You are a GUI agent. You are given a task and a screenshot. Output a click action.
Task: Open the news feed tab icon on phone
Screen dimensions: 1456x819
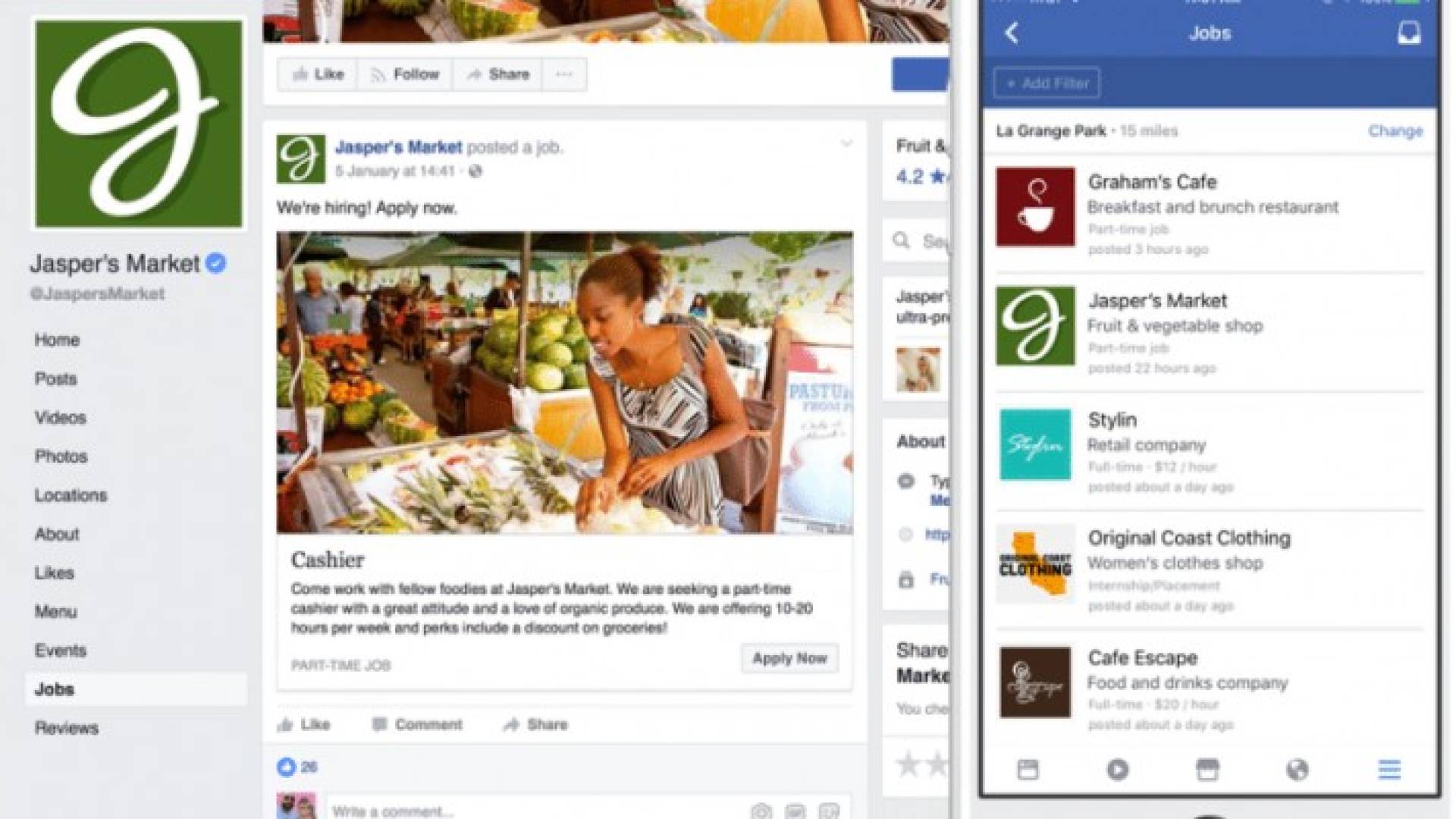pos(1028,770)
